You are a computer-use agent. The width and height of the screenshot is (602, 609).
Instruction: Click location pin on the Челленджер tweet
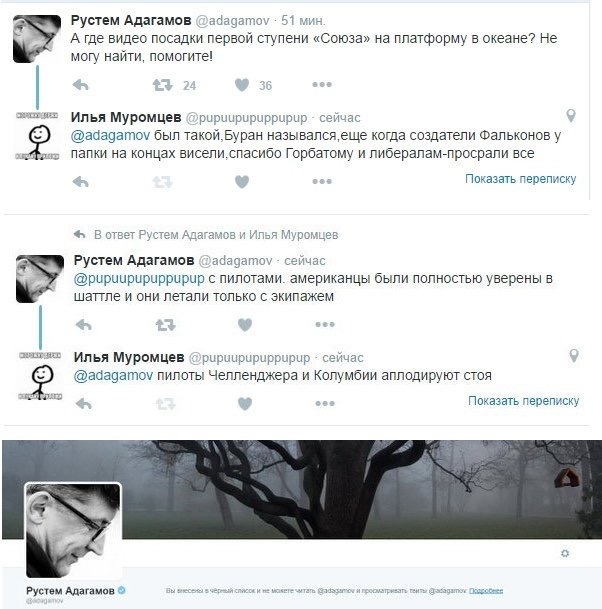(574, 355)
